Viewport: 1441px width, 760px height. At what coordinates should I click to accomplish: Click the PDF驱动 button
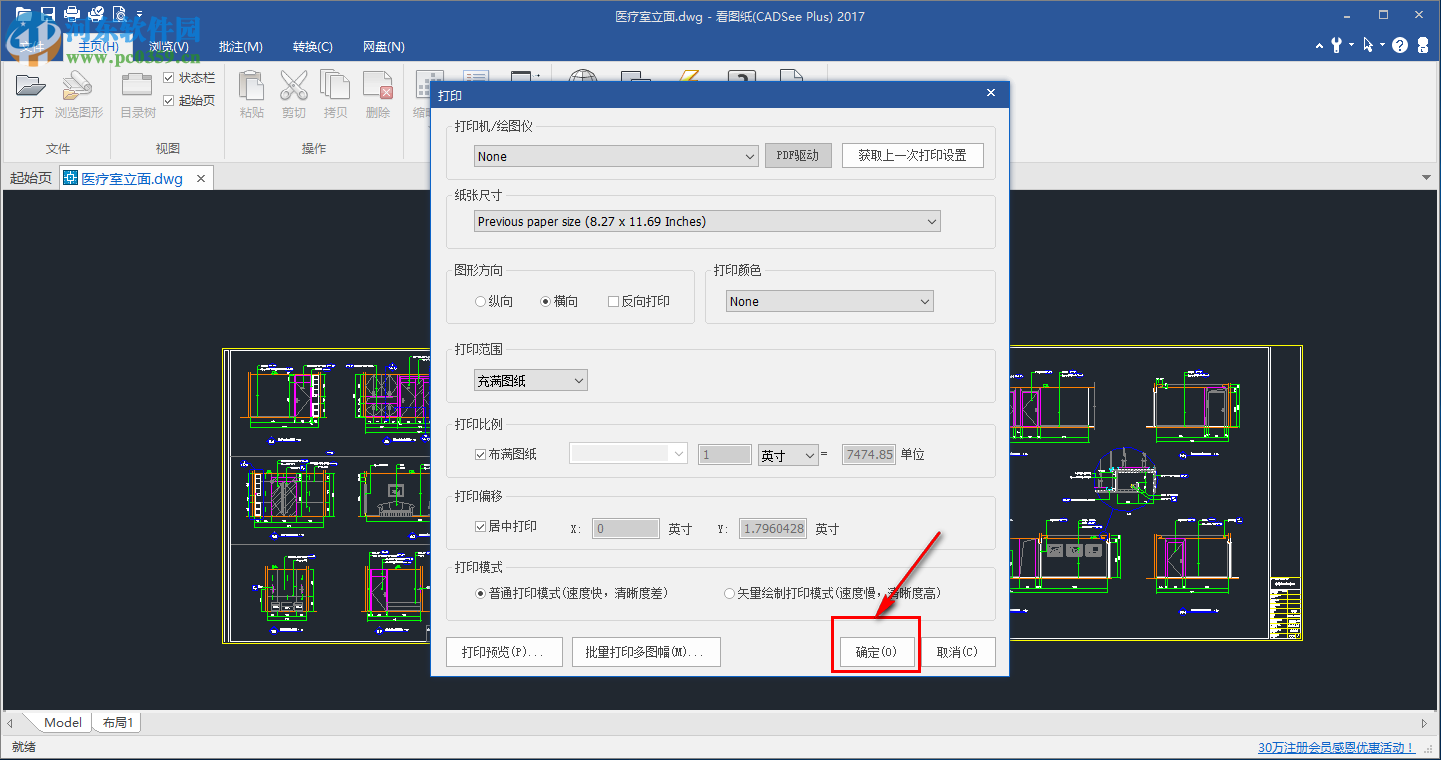tap(798, 156)
